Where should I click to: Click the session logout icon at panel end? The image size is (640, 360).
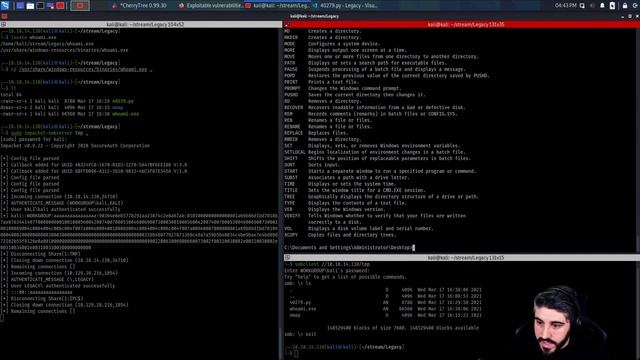pyautogui.click(x=636, y=6)
